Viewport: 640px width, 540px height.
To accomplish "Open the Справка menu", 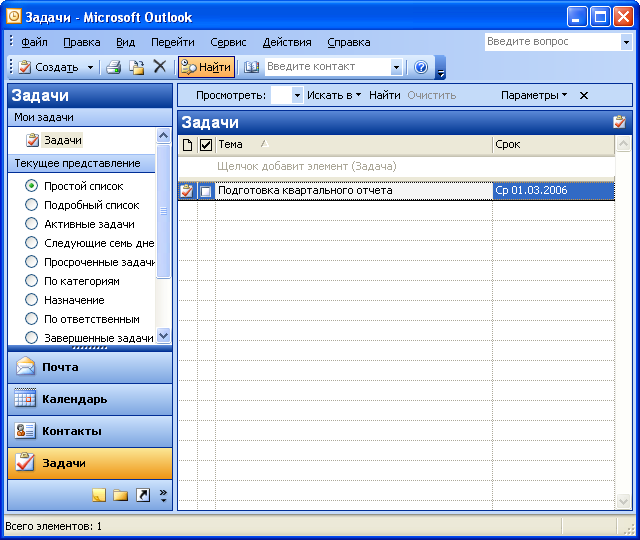I will (x=349, y=42).
